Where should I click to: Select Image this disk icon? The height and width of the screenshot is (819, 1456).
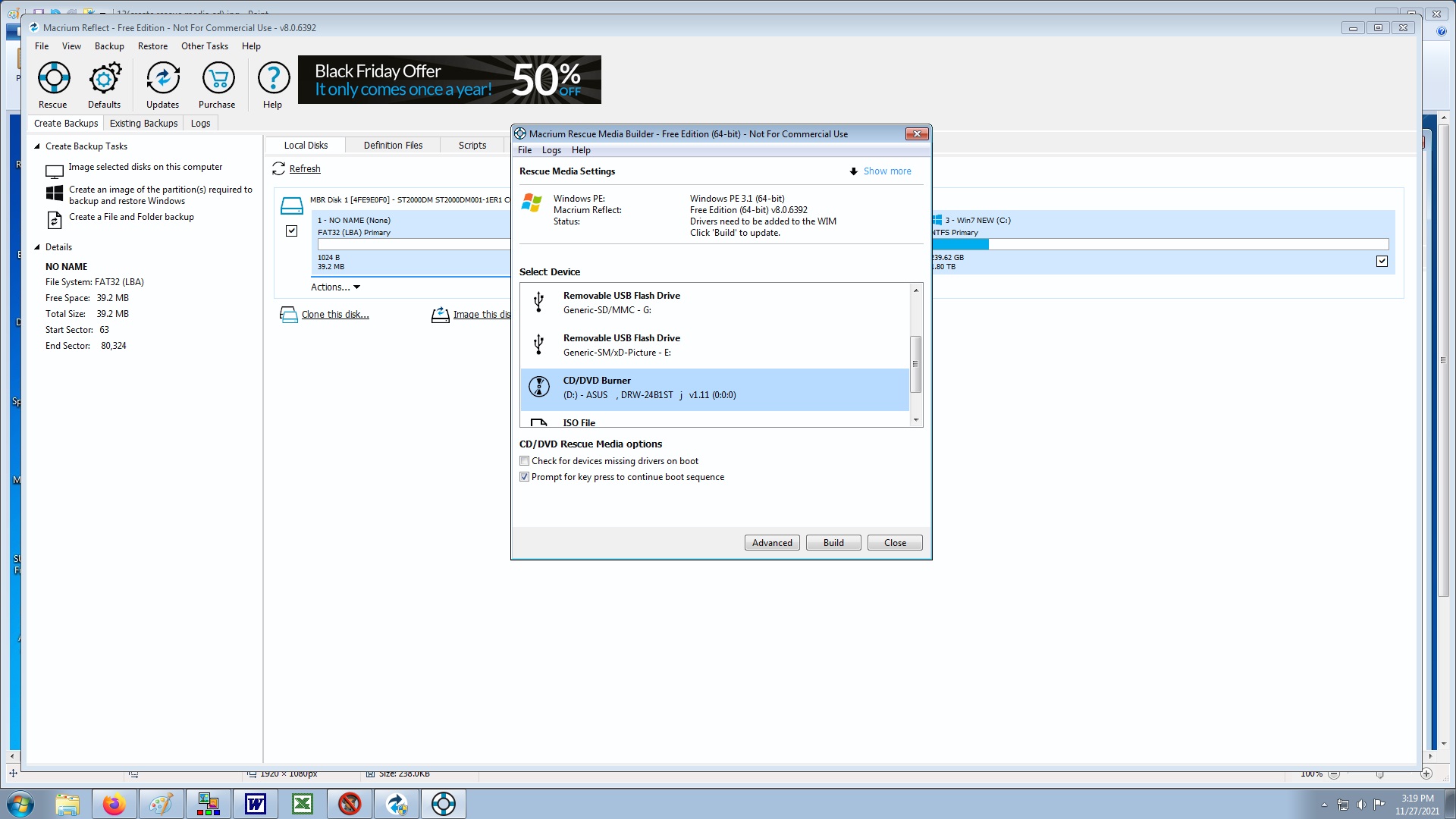(441, 315)
